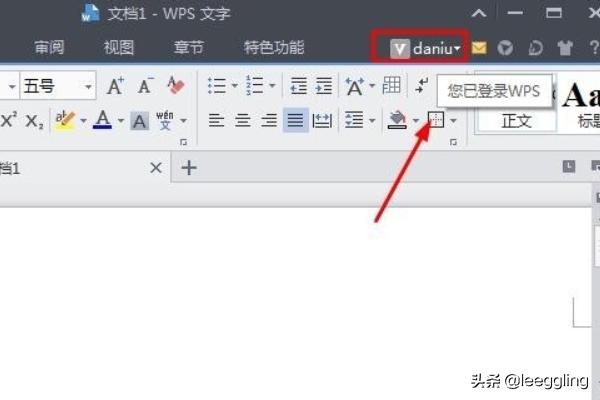Click the Decrease font size icon
This screenshot has height=400, width=600.
(145, 86)
